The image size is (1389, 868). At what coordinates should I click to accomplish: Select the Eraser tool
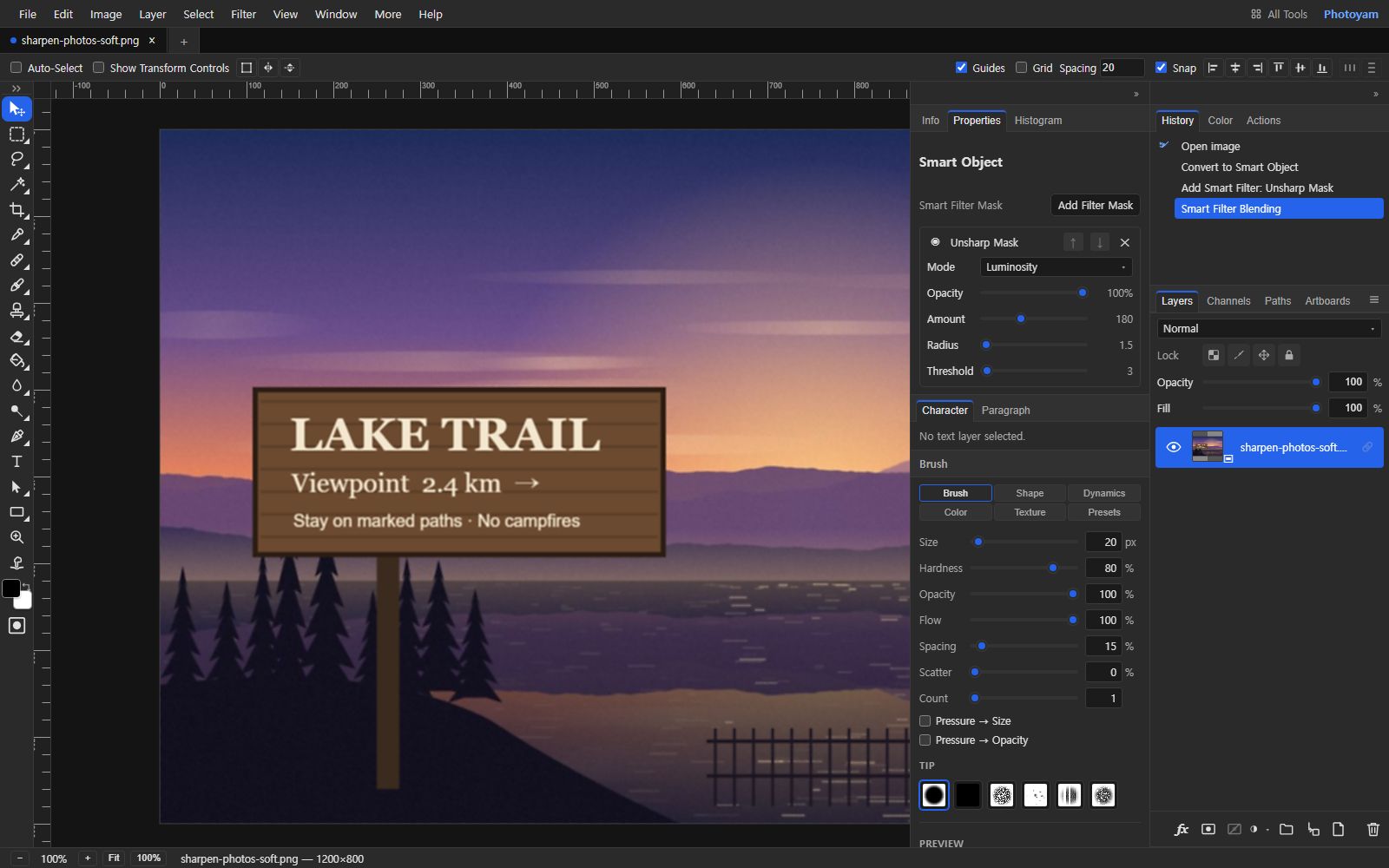[16, 336]
